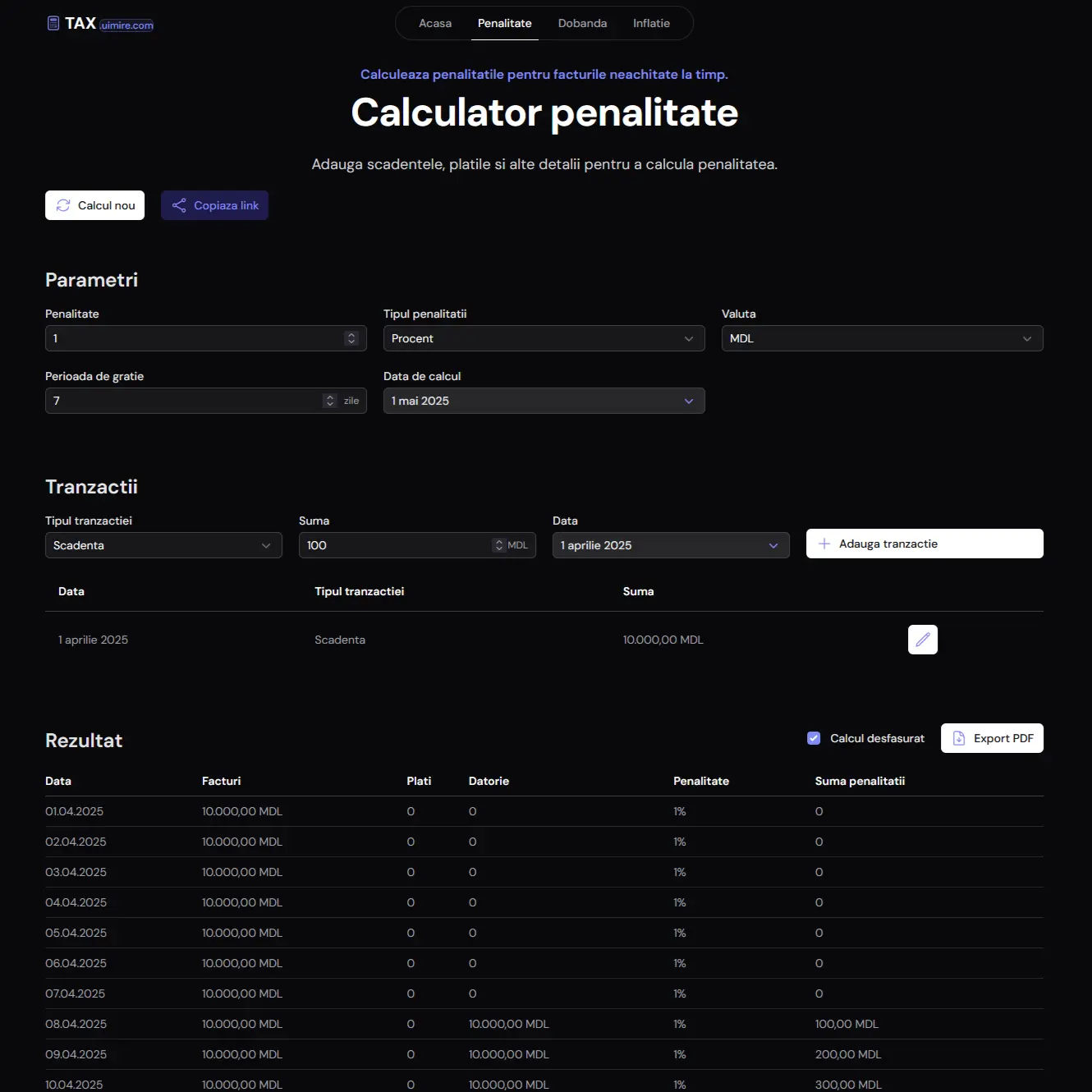Screen dimensions: 1092x1092
Task: Click the refresh icon in Calcul nou
Action: [x=63, y=205]
